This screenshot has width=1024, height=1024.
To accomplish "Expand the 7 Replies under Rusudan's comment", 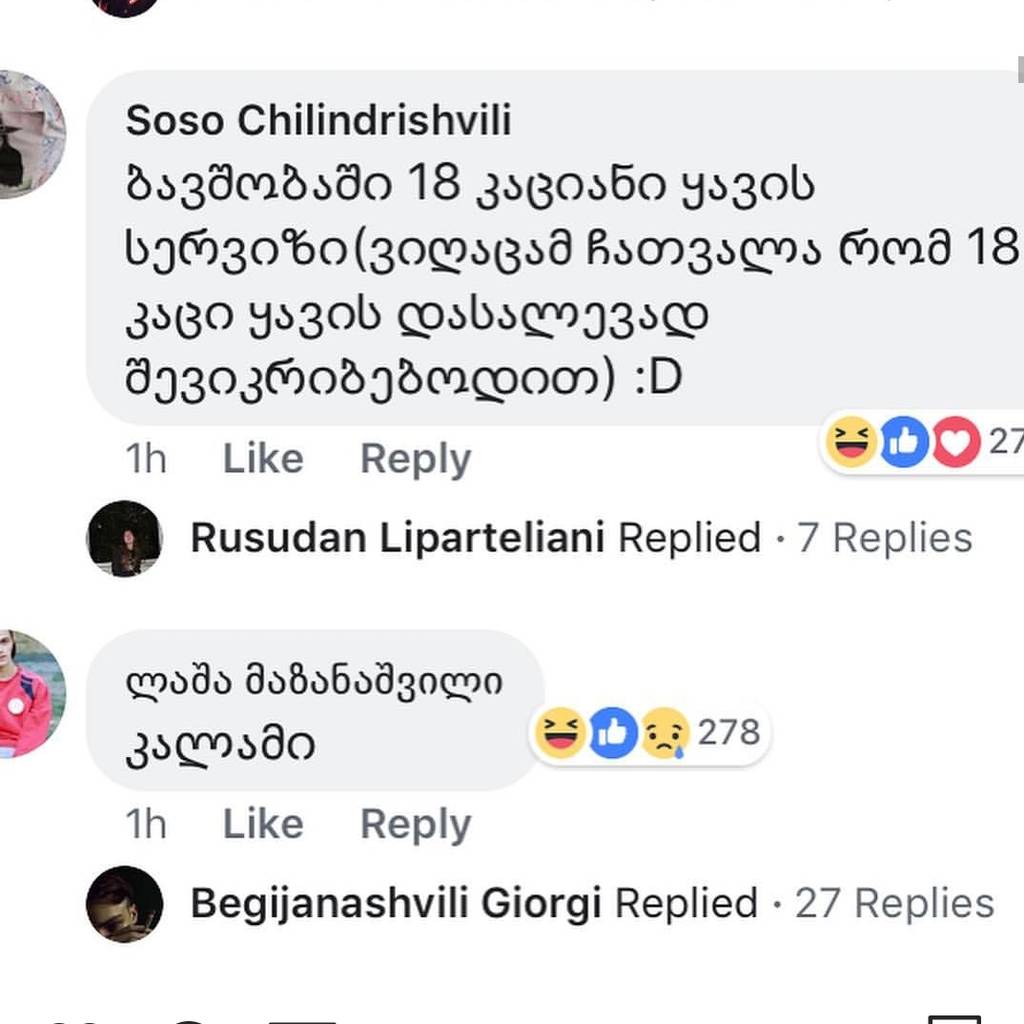I will (x=887, y=537).
